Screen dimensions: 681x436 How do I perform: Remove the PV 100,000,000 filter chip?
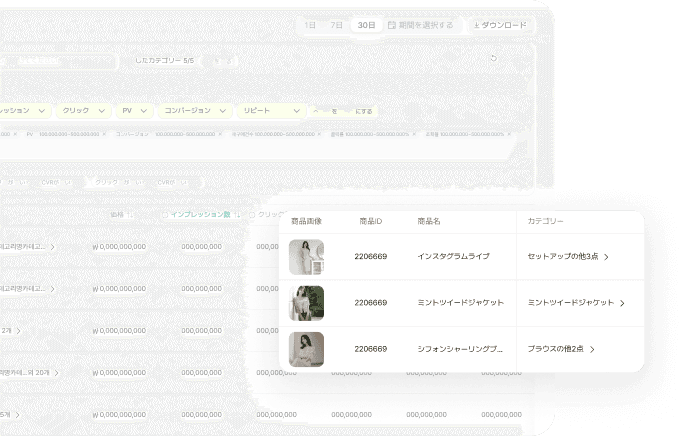(x=104, y=134)
